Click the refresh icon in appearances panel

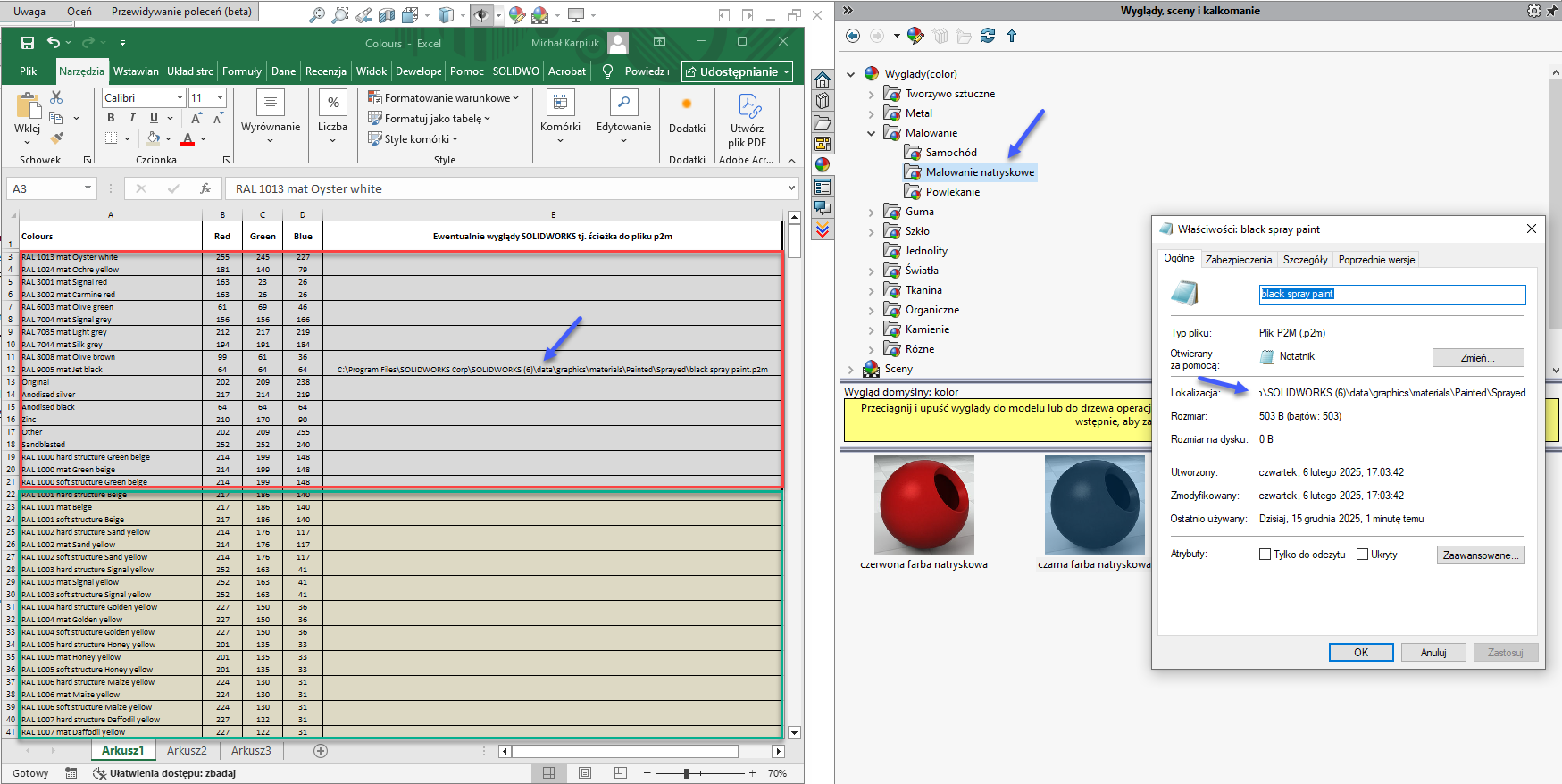click(x=987, y=36)
